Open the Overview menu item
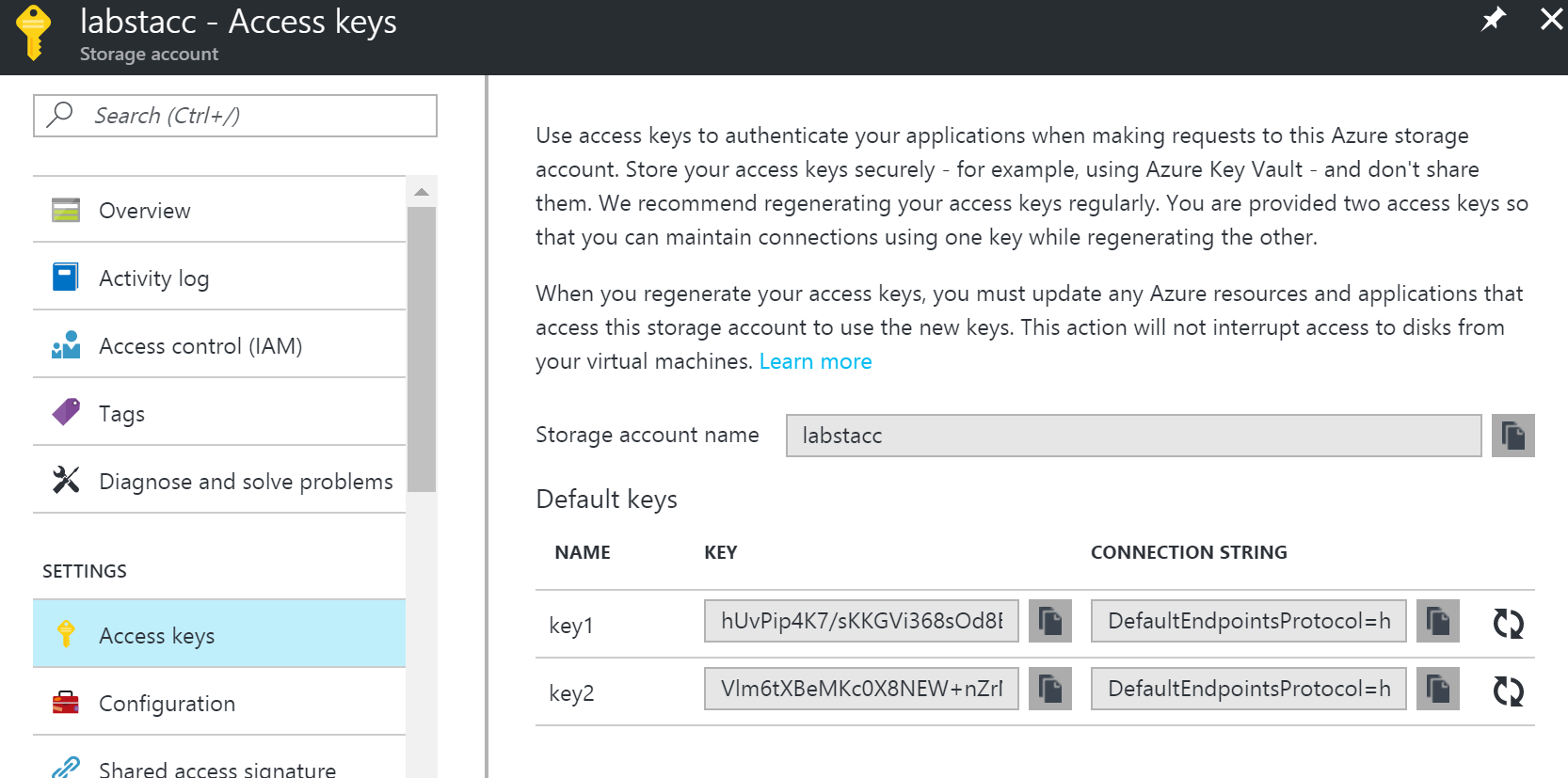Image resolution: width=1568 pixels, height=778 pixels. pyautogui.click(x=219, y=210)
